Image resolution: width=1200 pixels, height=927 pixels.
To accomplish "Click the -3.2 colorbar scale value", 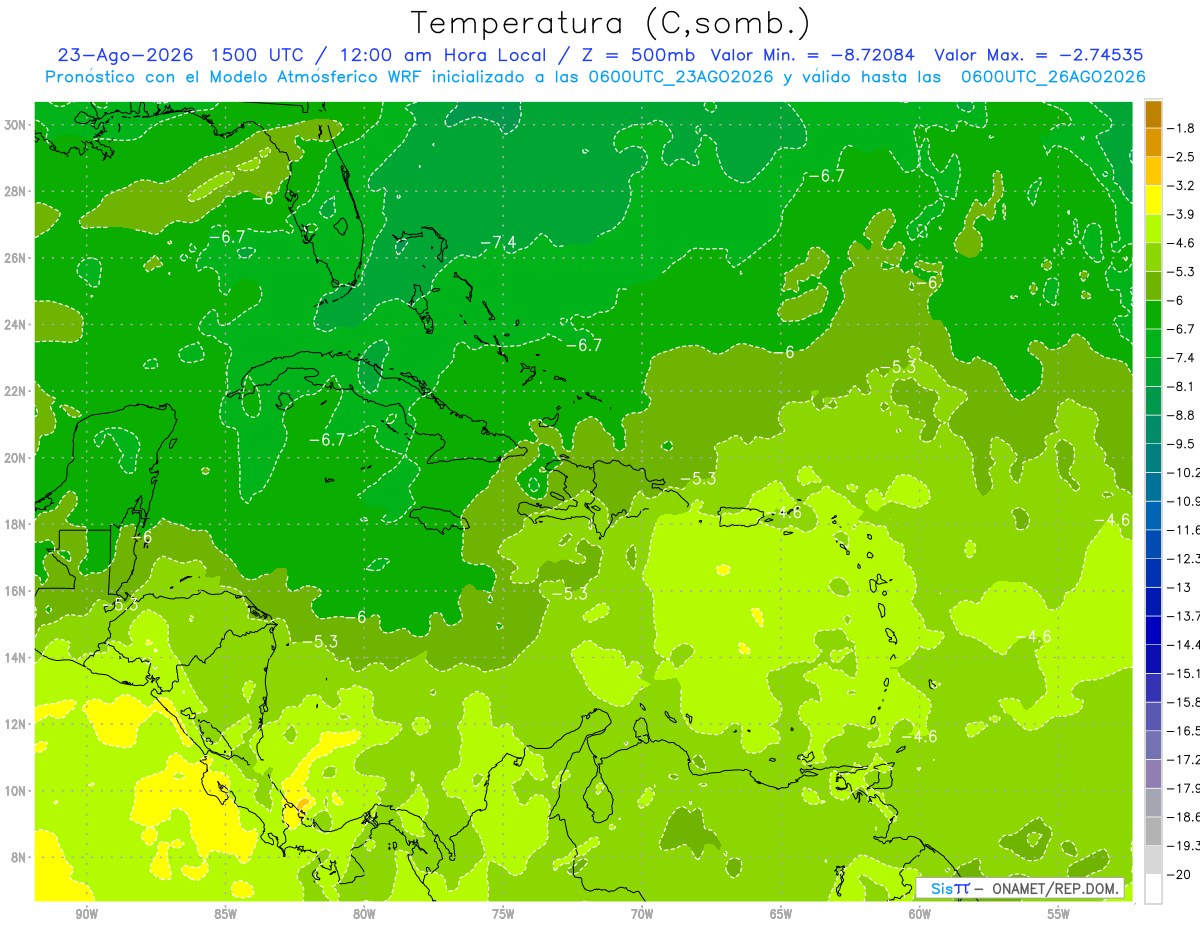I will pyautogui.click(x=1180, y=186).
